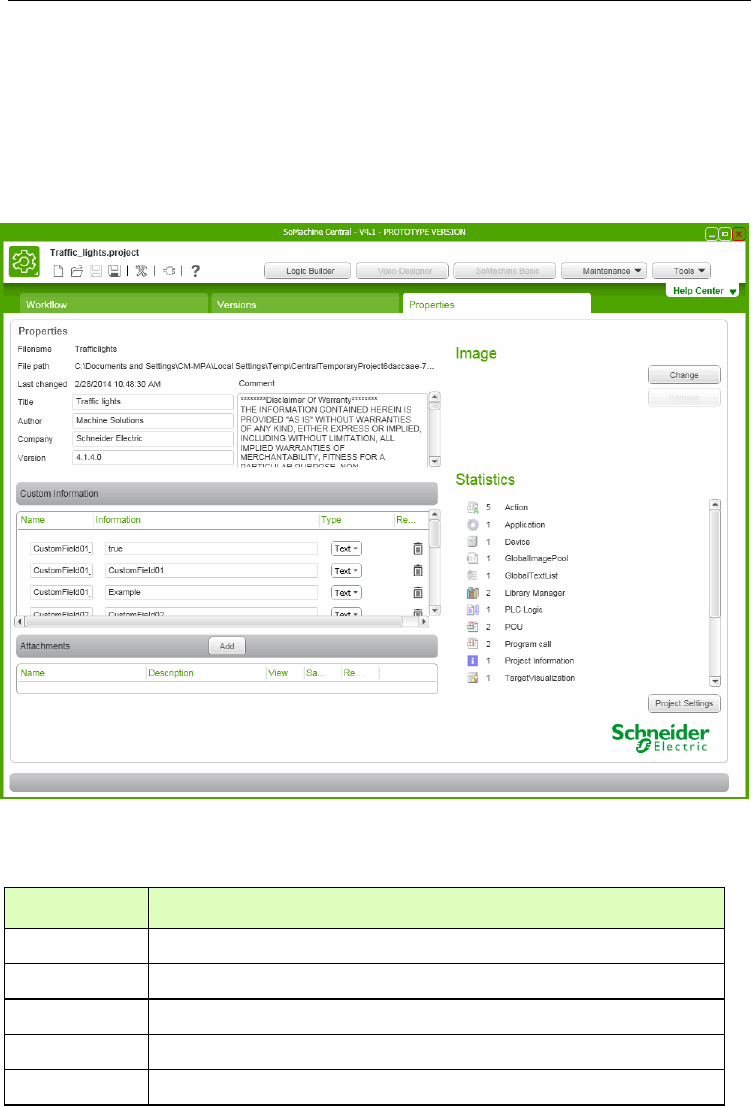Click the Vijeo-Designer button
Screen dimensions: 751x1106
point(403,271)
